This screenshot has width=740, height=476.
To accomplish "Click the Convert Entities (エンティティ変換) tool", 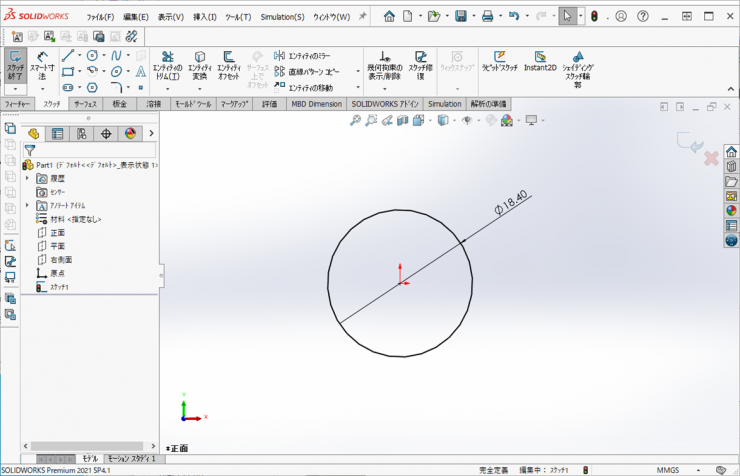I will 200,66.
